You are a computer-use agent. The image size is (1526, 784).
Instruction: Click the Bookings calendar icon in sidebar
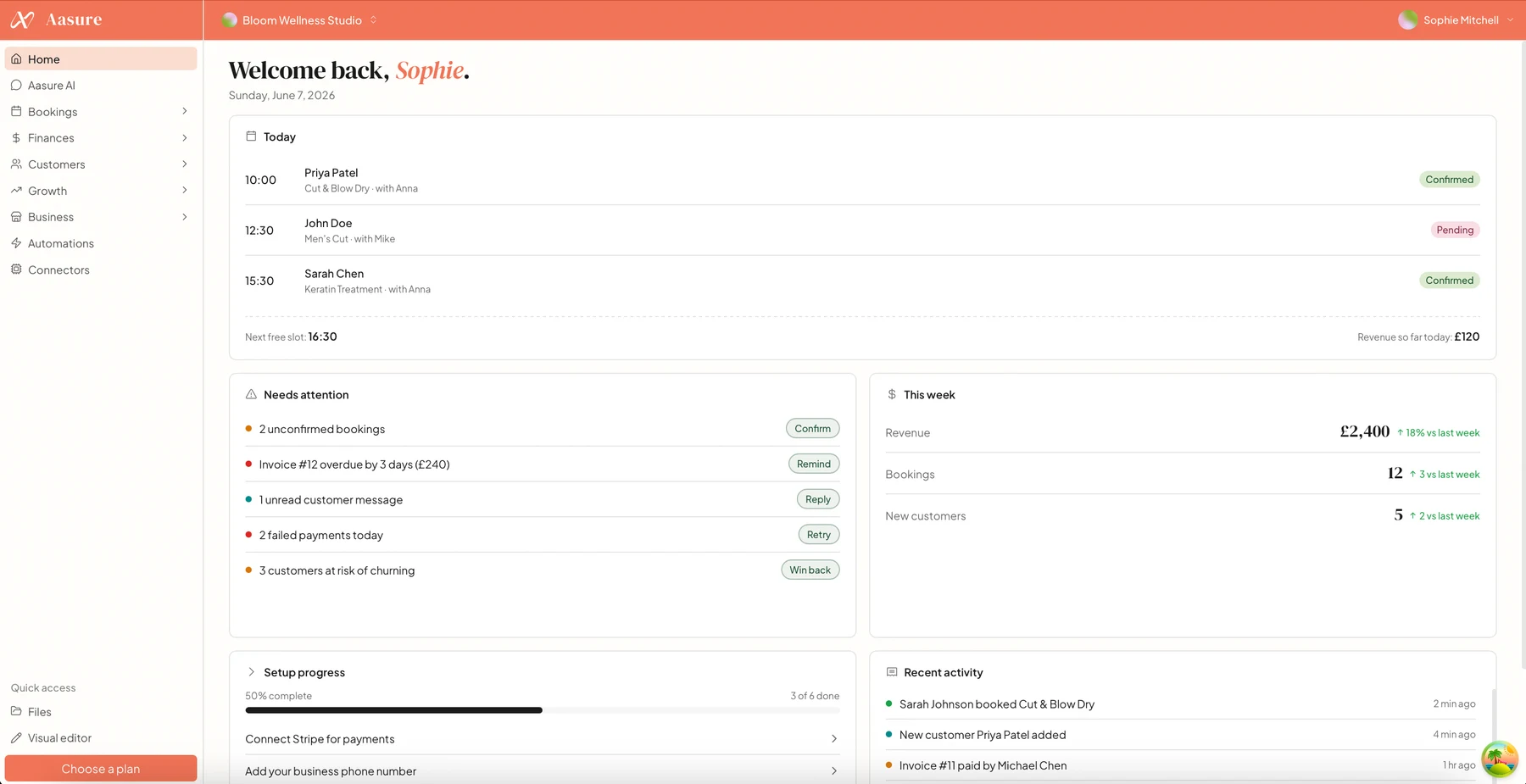coord(16,111)
